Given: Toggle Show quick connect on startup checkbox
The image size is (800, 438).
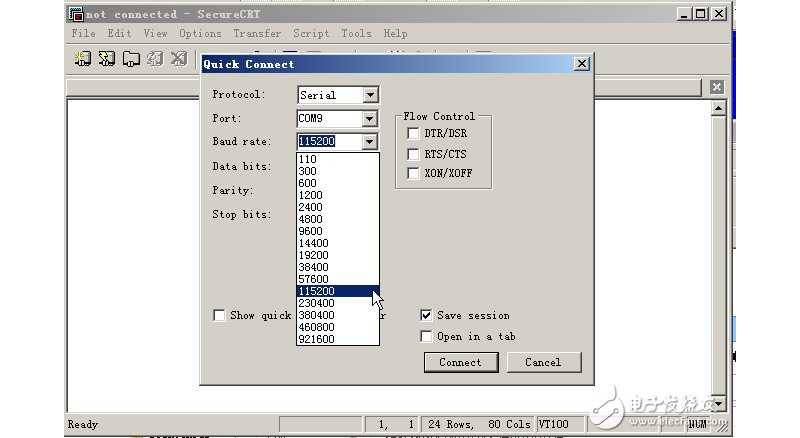Looking at the screenshot, I should click(219, 315).
